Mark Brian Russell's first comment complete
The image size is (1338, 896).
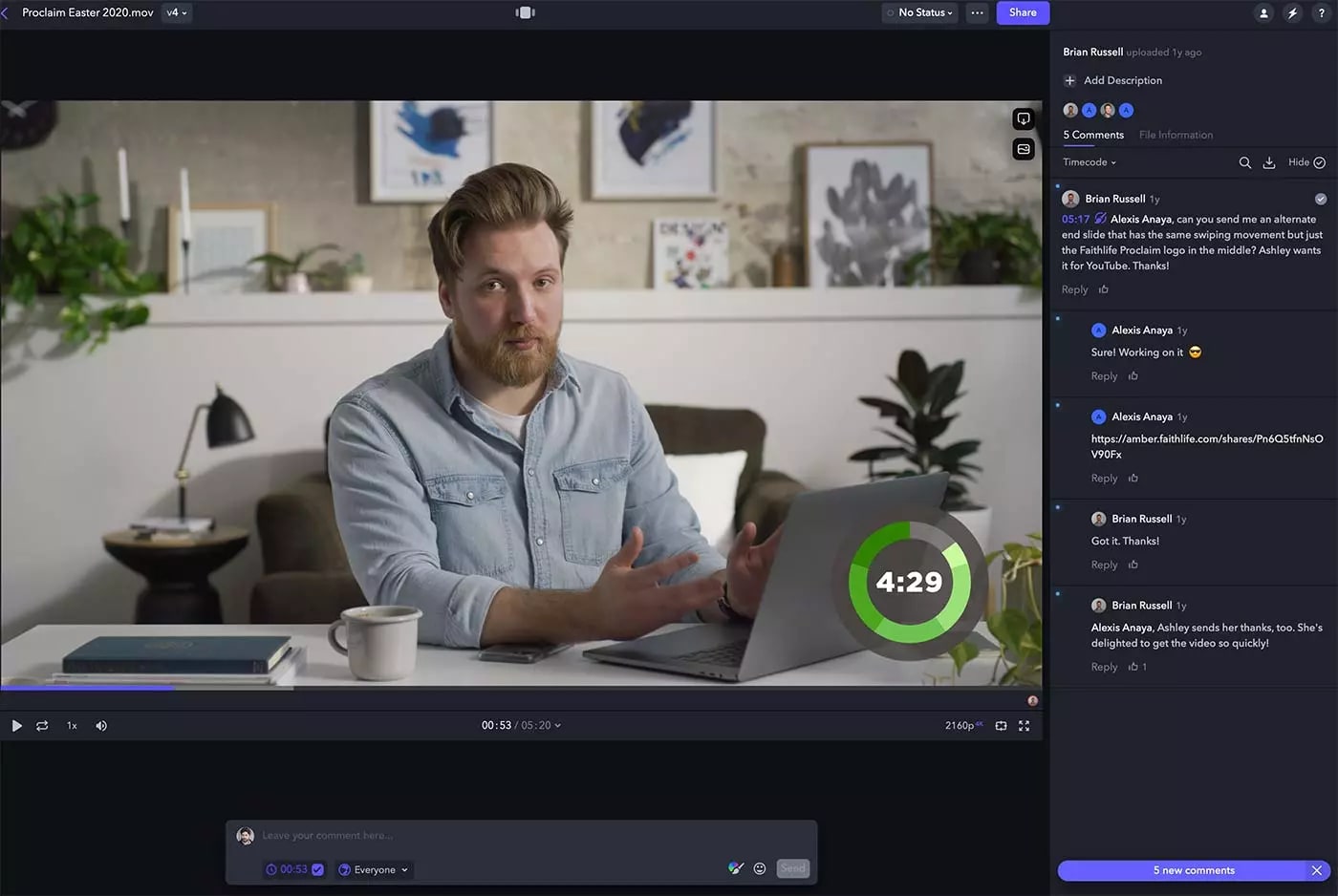point(1320,199)
